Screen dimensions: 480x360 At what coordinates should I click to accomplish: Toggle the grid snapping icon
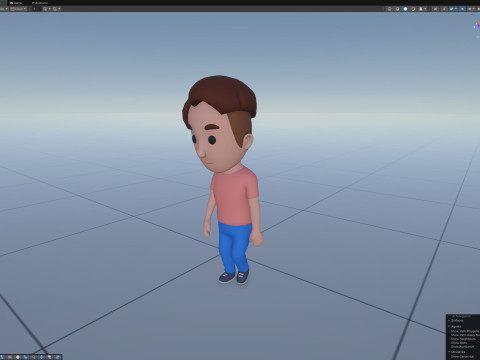click(45, 9)
